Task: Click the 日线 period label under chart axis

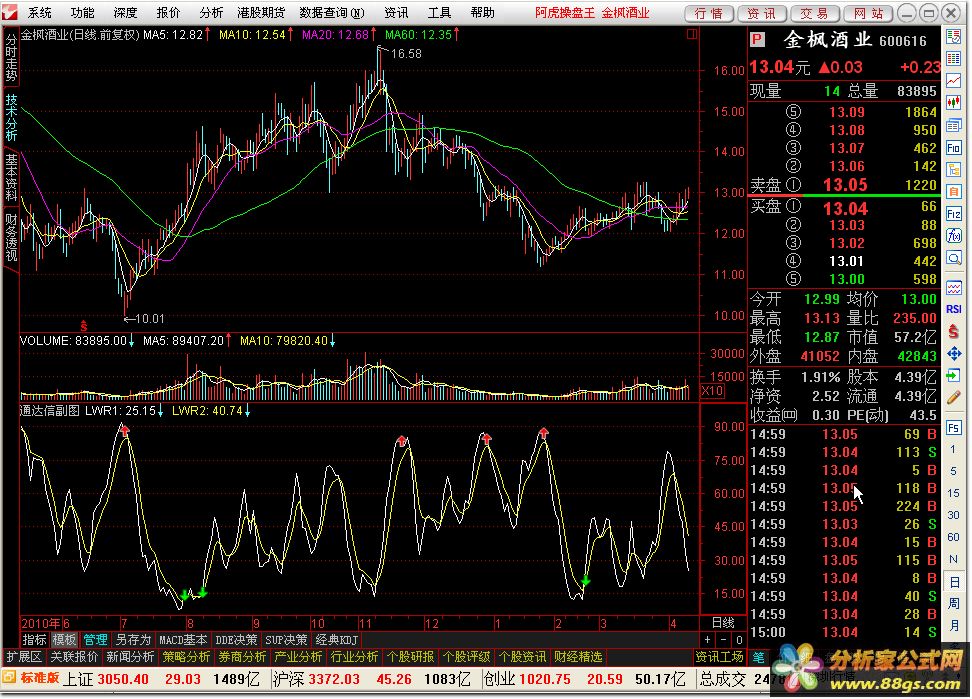Action: 723,622
